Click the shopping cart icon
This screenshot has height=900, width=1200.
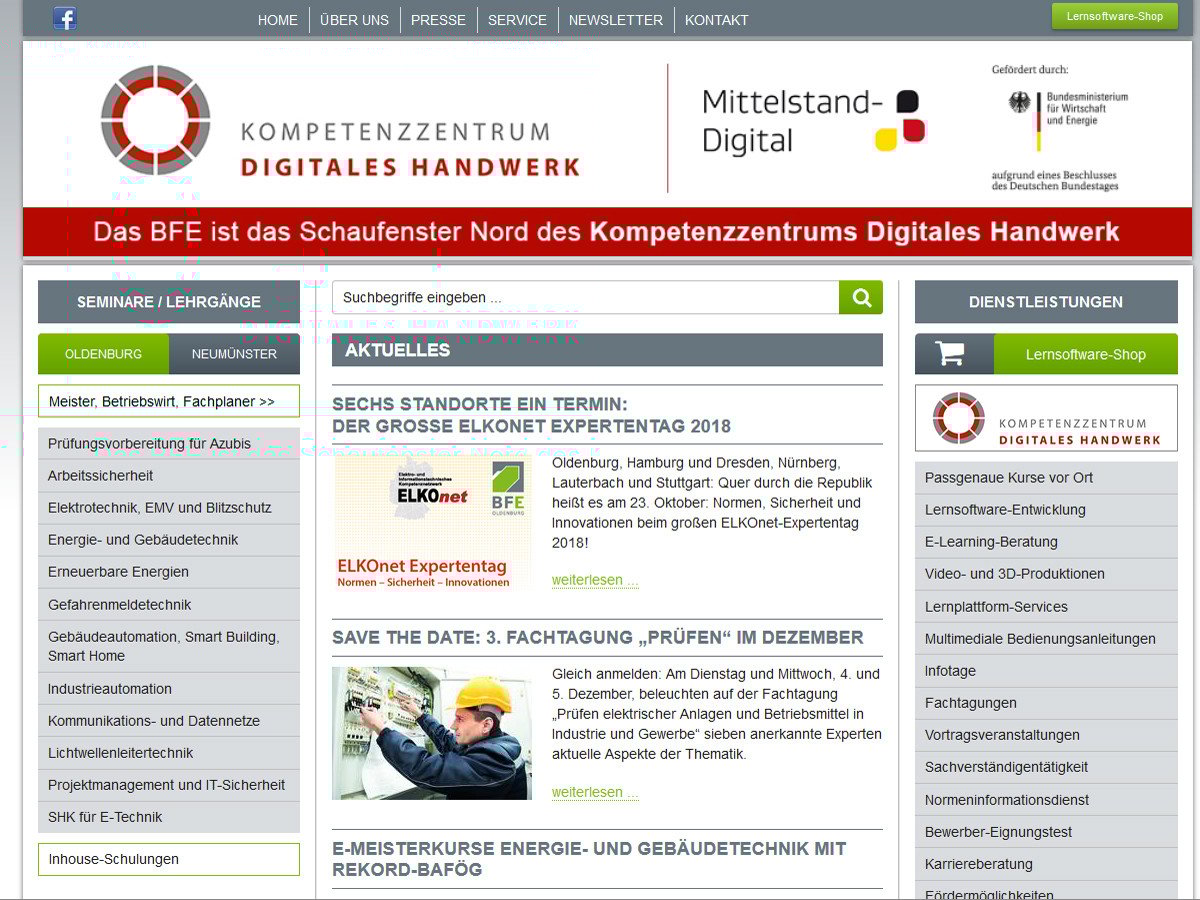point(950,354)
